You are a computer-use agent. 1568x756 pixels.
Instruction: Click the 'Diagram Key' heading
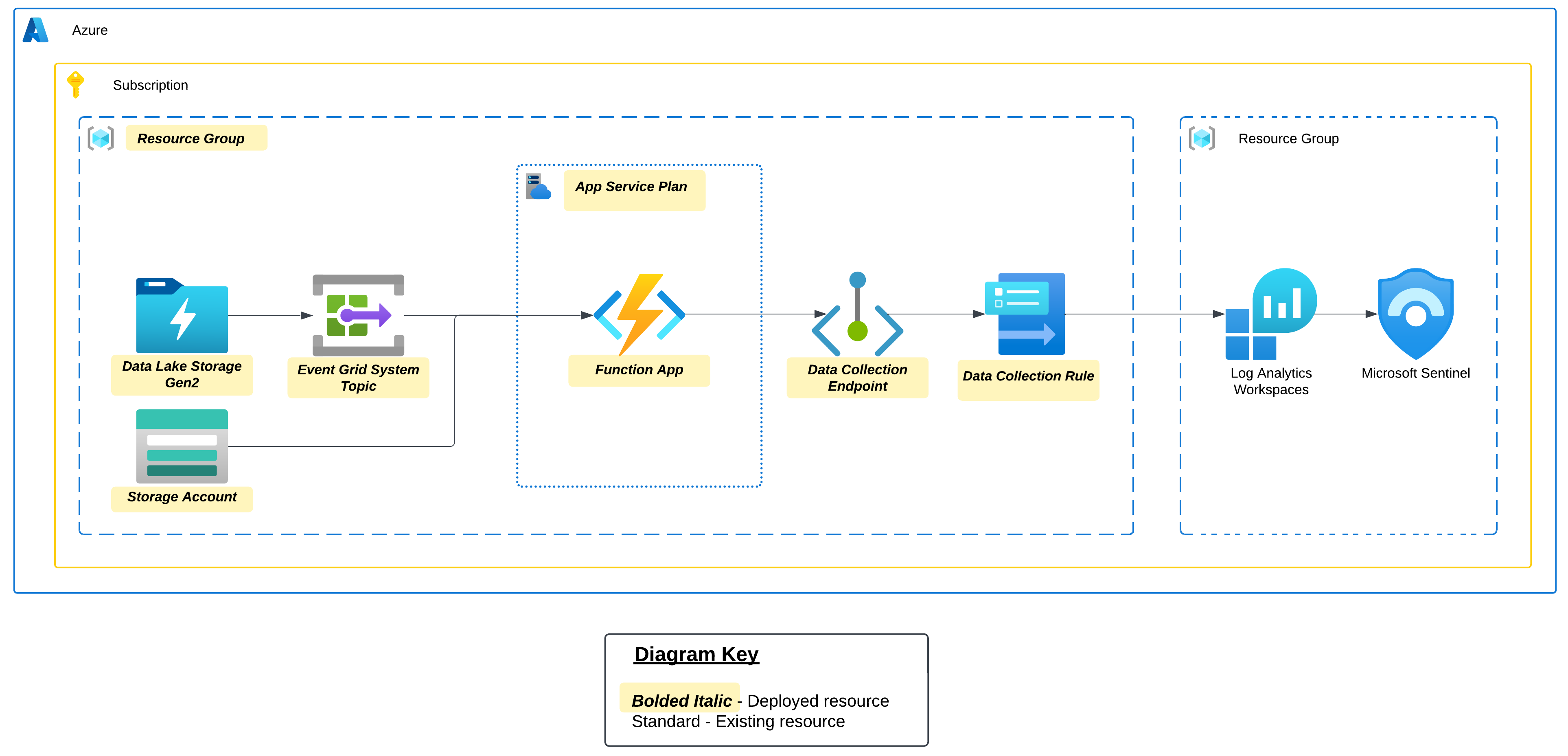tap(696, 654)
